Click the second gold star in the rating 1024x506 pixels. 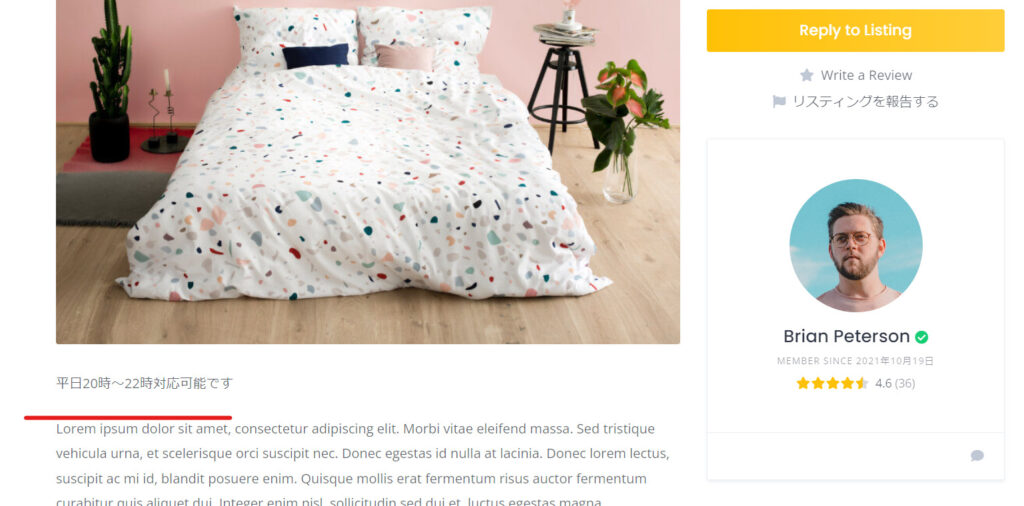[x=818, y=383]
